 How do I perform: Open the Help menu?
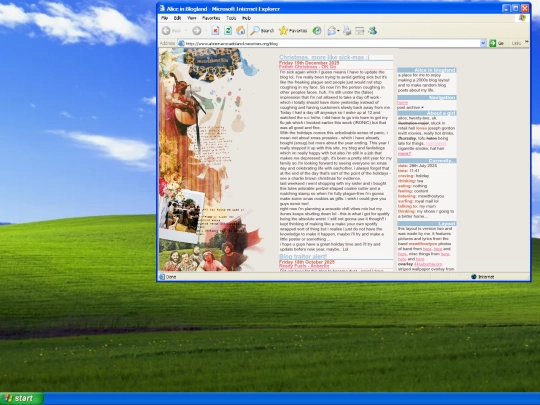point(246,18)
